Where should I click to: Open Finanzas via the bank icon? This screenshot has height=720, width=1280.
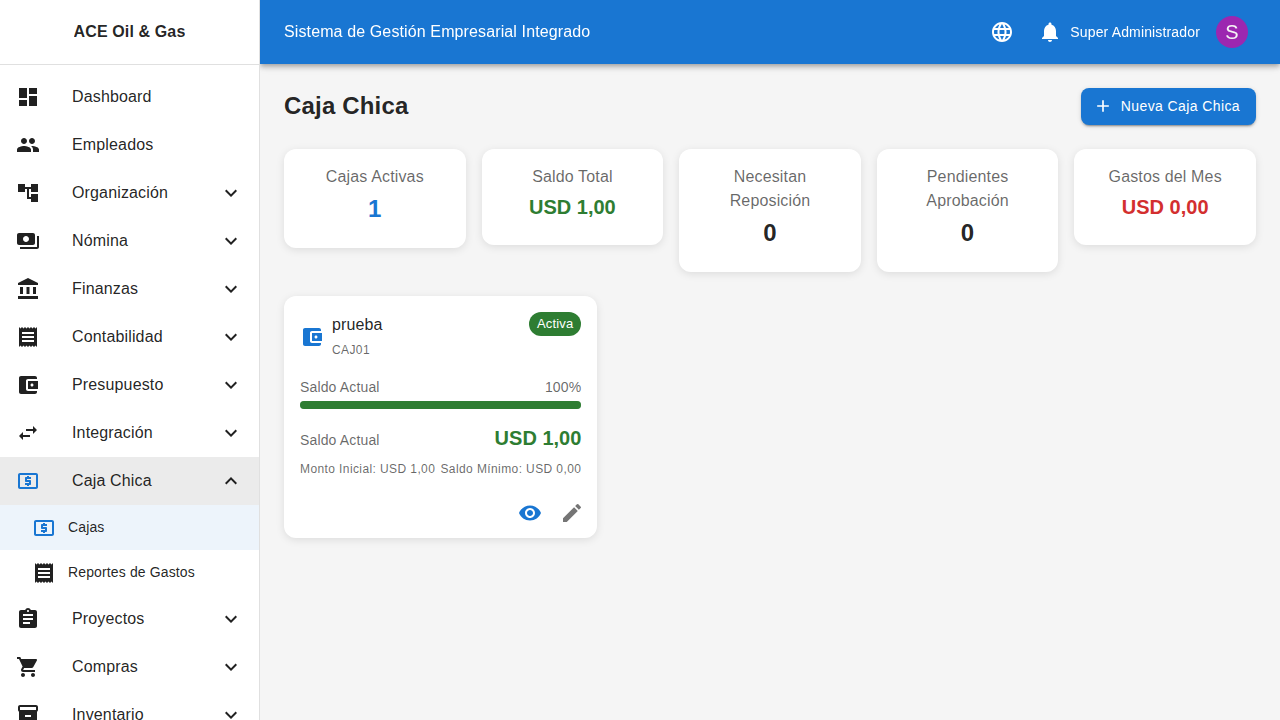27,288
